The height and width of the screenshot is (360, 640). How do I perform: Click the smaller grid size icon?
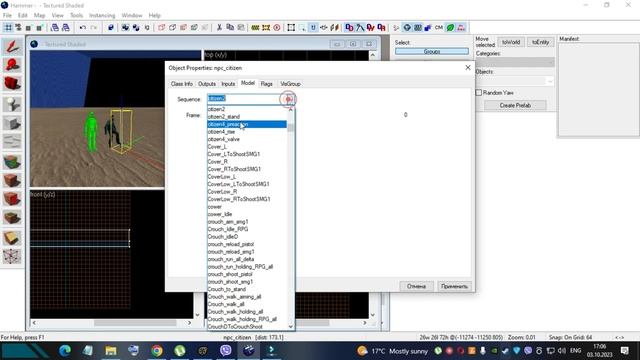click(29, 28)
